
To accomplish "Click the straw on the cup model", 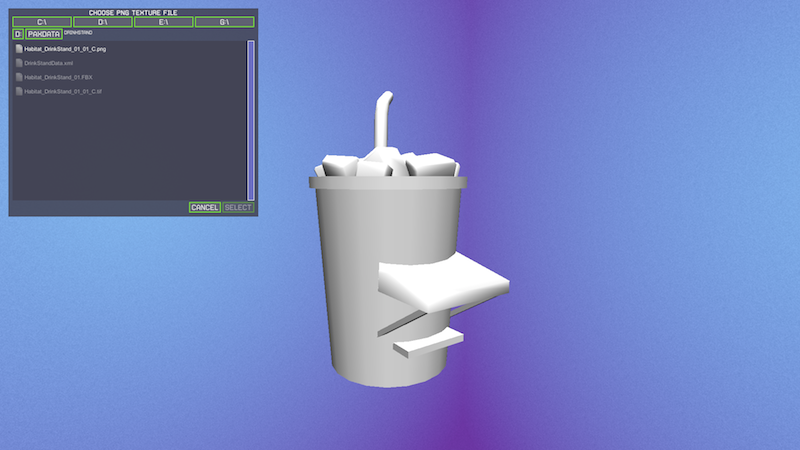I will tap(381, 120).
